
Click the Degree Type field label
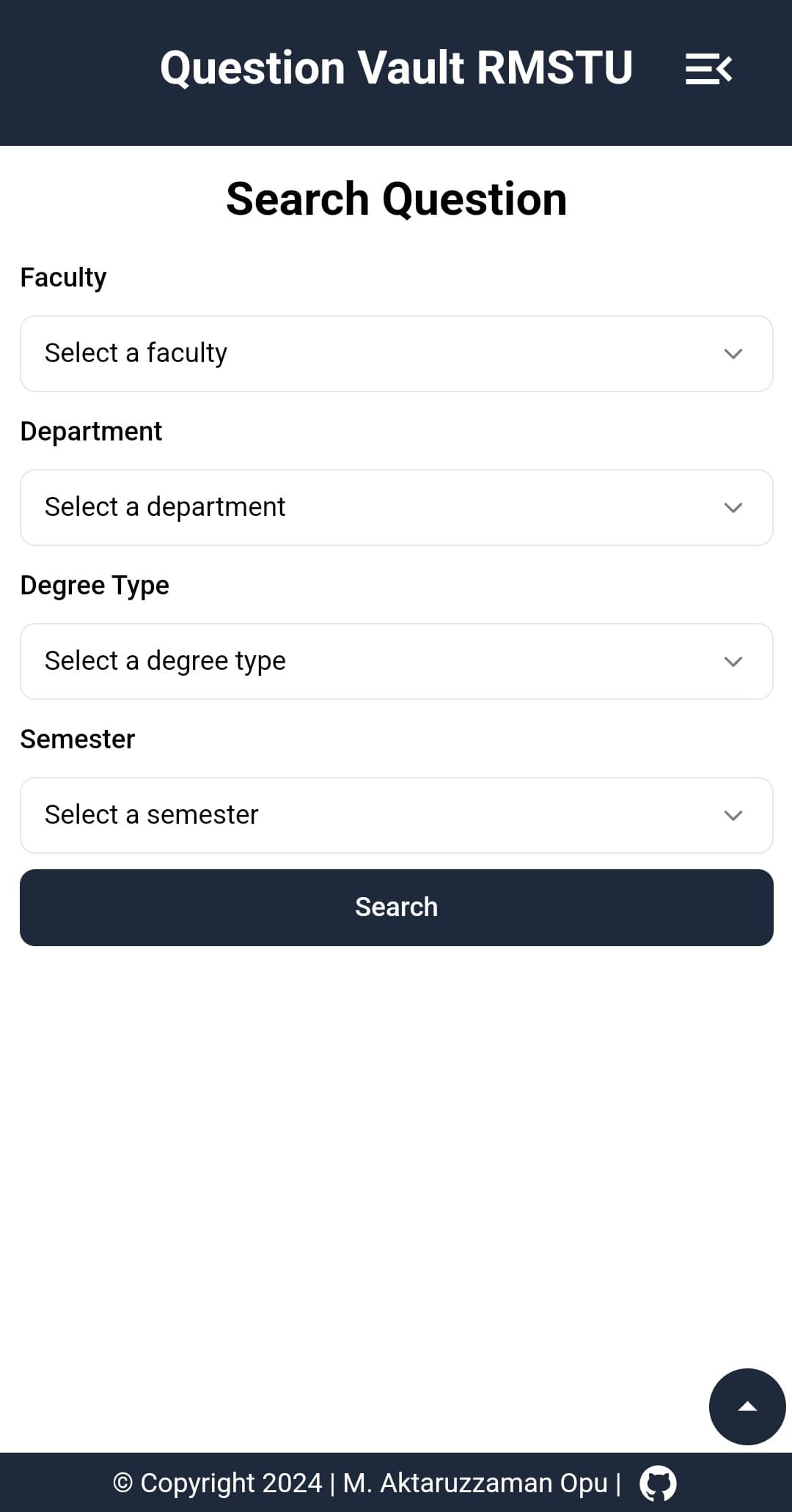(95, 586)
